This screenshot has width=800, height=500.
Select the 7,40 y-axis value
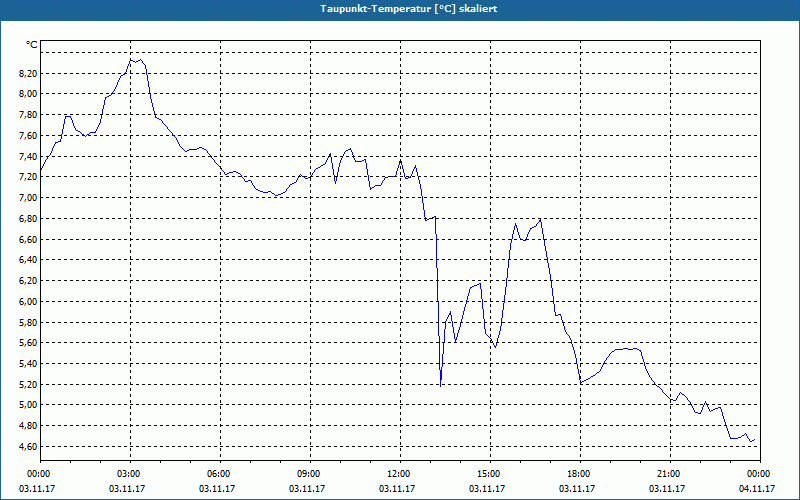(x=29, y=156)
